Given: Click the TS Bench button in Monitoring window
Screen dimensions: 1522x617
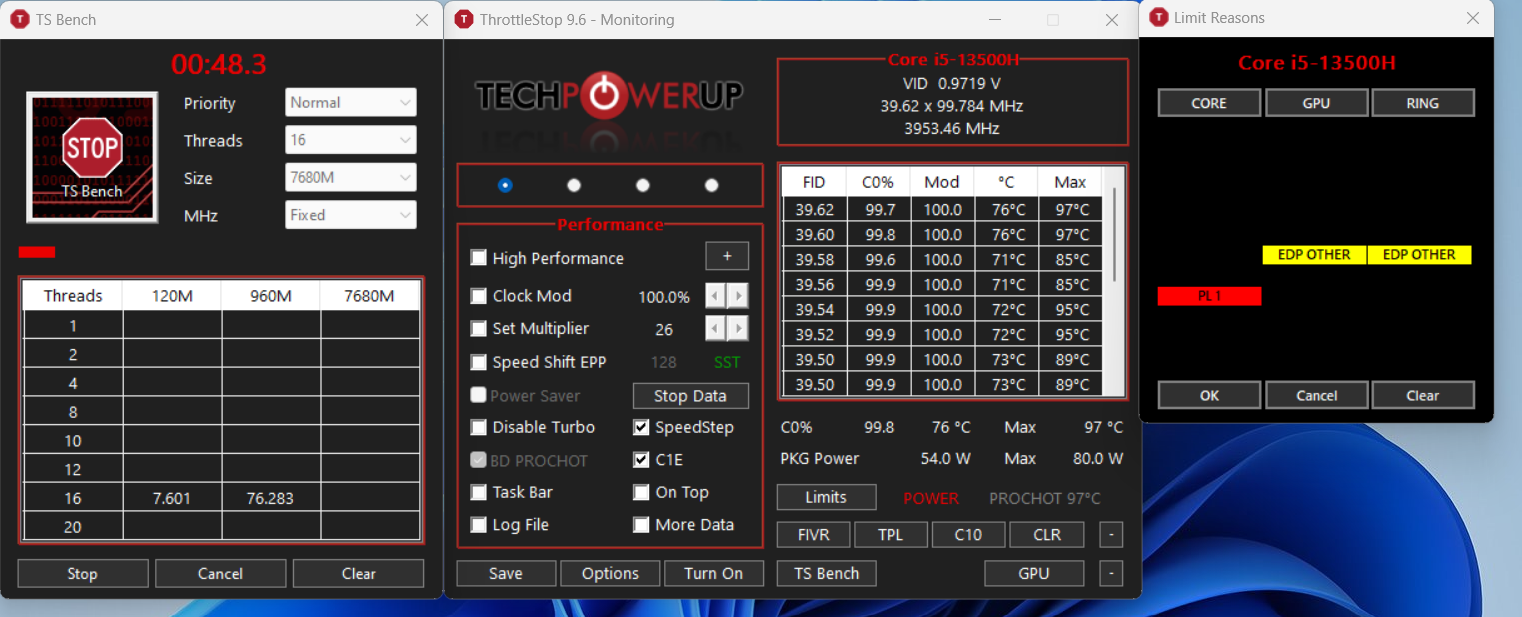Looking at the screenshot, I should [x=826, y=573].
